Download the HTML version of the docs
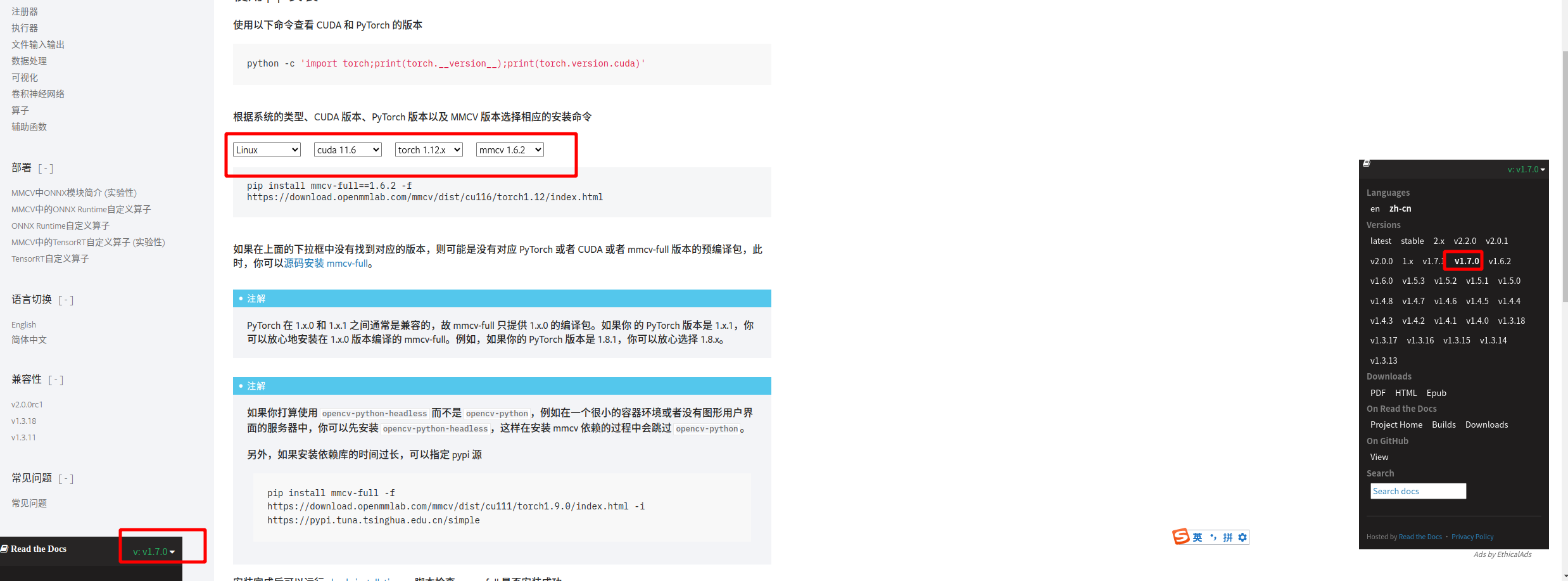Screen dimensions: 1568x581 (x=1406, y=393)
